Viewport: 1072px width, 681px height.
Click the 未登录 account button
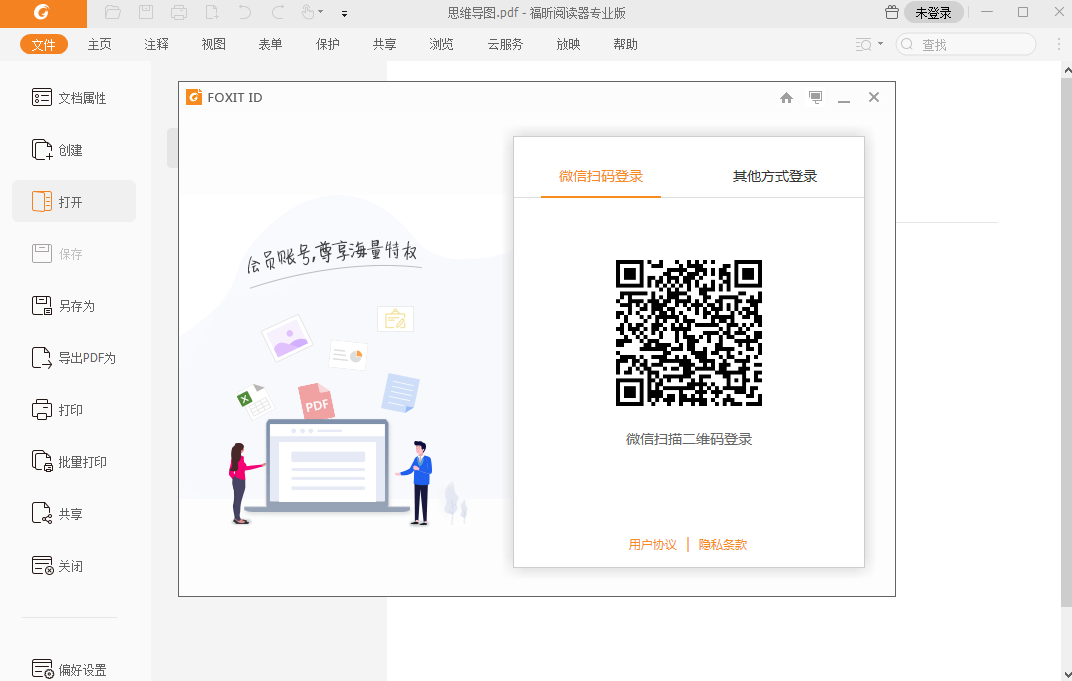(932, 12)
